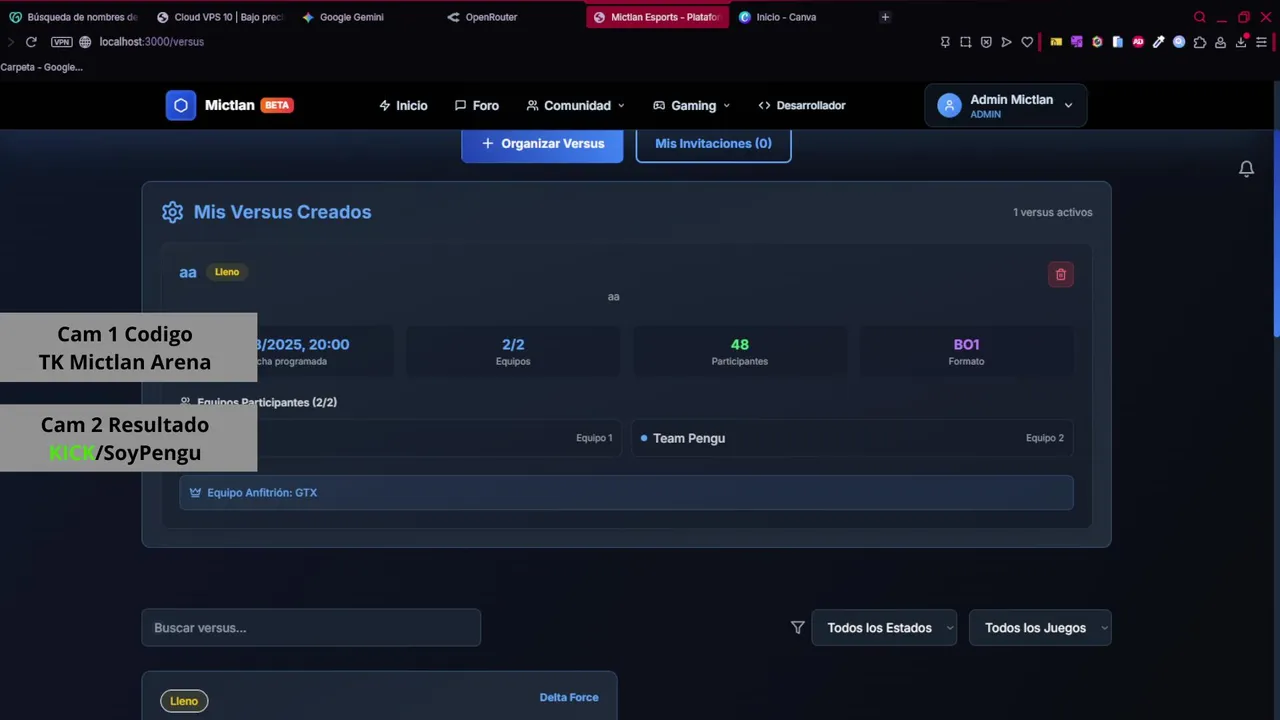The width and height of the screenshot is (1280, 720).
Task: Click the Carpeta - Google bookmark
Action: [42, 67]
